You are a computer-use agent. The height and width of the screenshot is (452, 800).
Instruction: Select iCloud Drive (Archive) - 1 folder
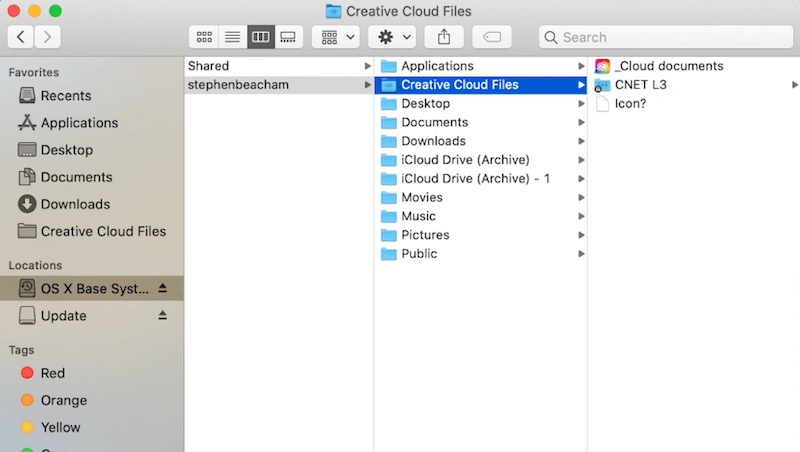[x=481, y=179]
